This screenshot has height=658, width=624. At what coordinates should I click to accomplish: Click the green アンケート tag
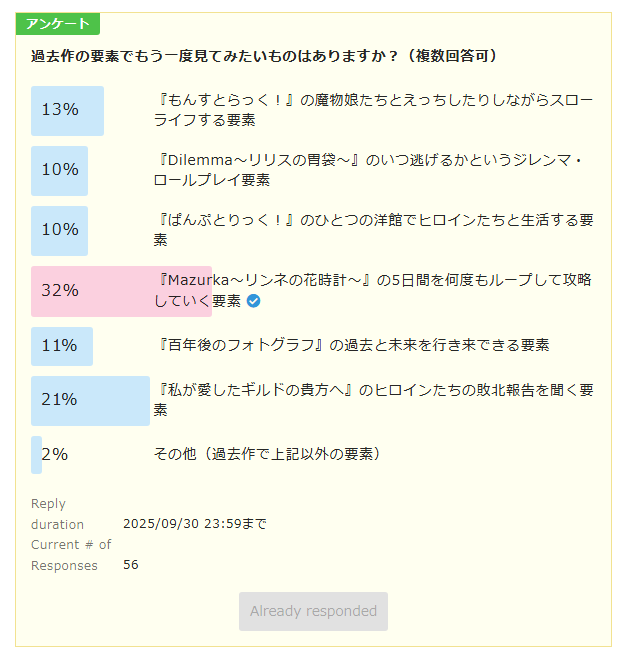(x=58, y=24)
